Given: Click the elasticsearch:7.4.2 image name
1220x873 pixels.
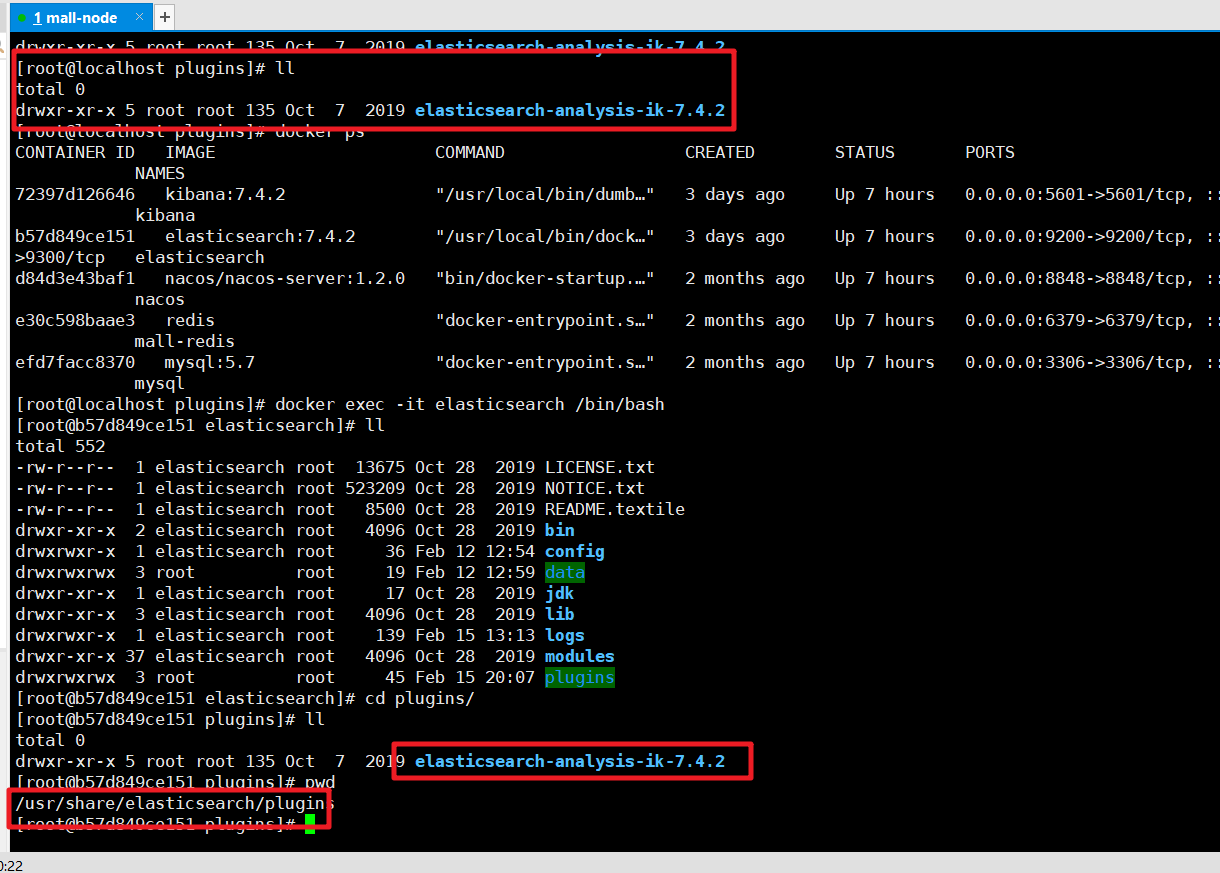Looking at the screenshot, I should pyautogui.click(x=260, y=236).
